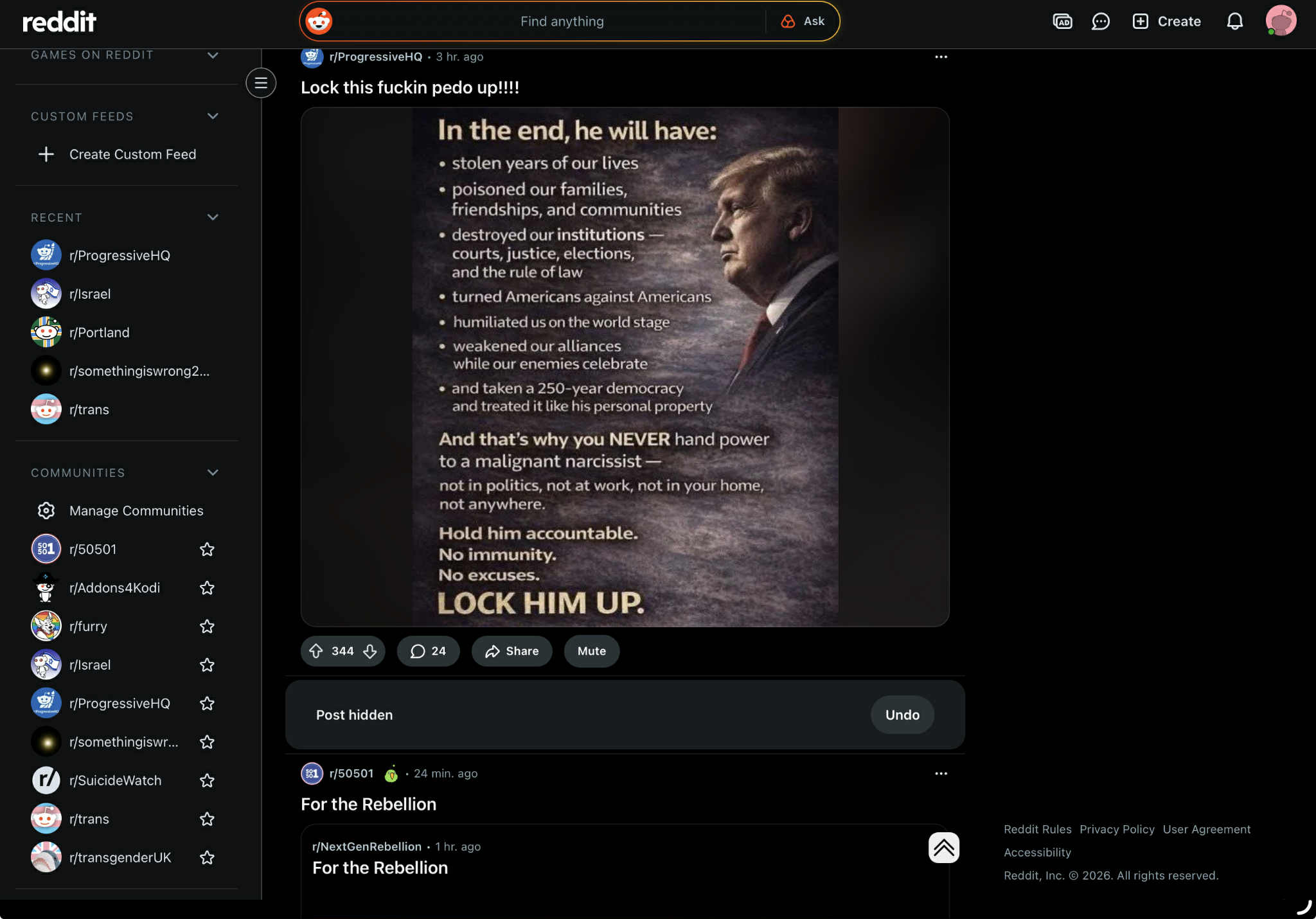The height and width of the screenshot is (919, 1316).
Task: Collapse the Custom Feeds section
Action: 213,116
